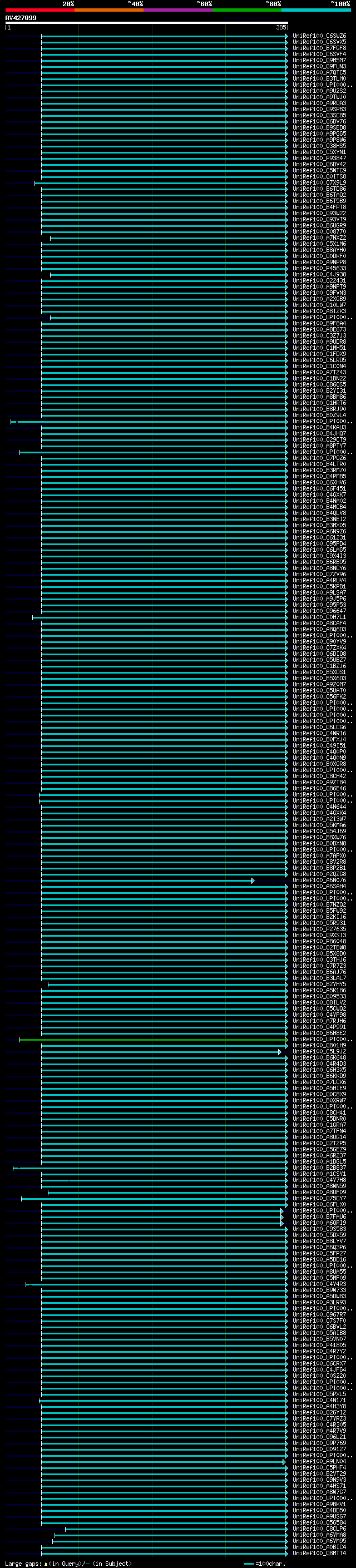Click the alignment bar for UniRef100_Q7X9L9
356x1568 pixels.
pyautogui.click(x=161, y=182)
